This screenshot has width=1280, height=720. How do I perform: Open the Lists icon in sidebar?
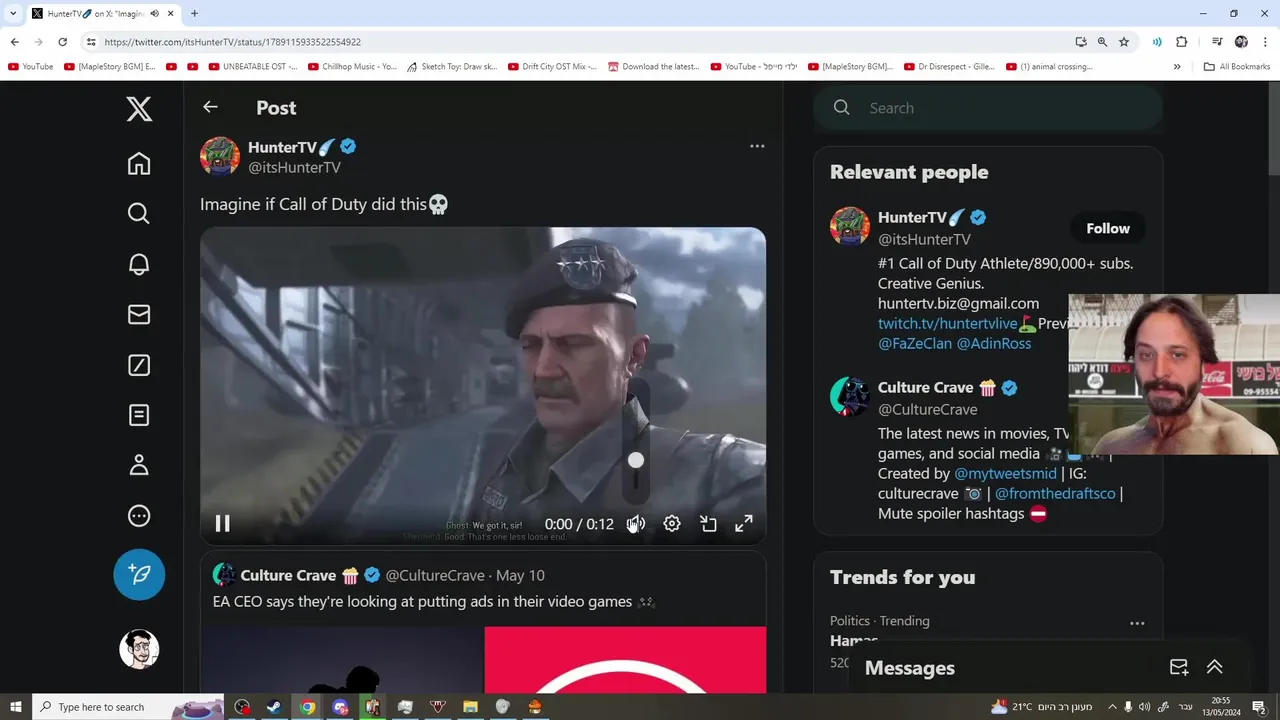(139, 415)
